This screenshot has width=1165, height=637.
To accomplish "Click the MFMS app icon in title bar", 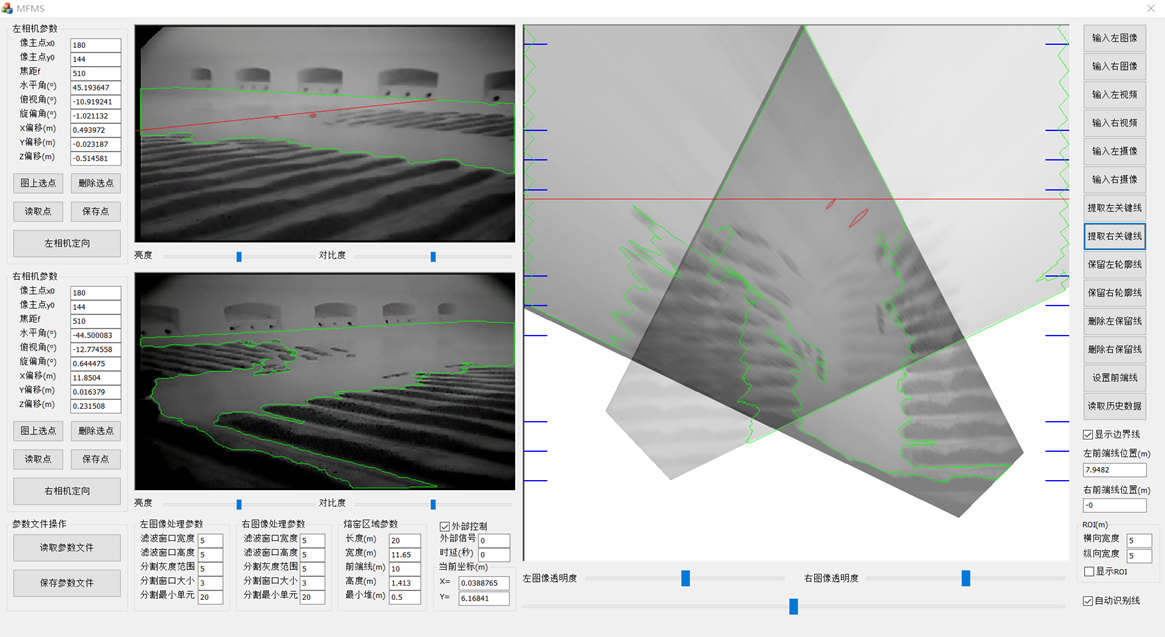I will pos(8,8).
